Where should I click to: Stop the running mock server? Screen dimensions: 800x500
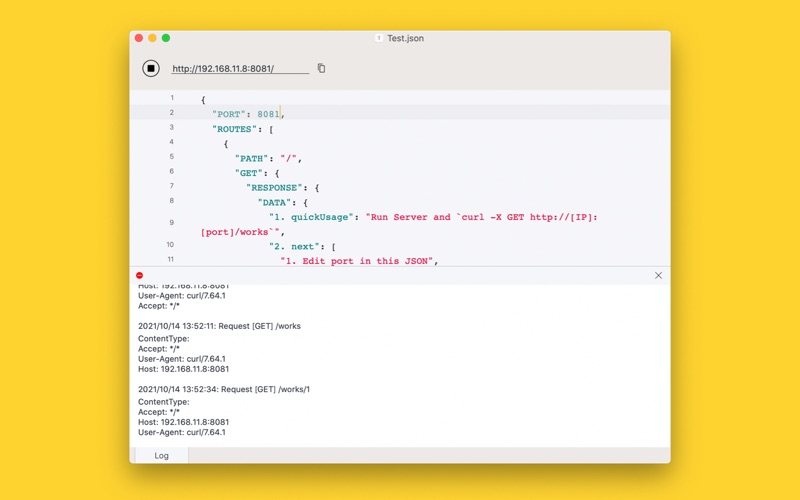[151, 68]
